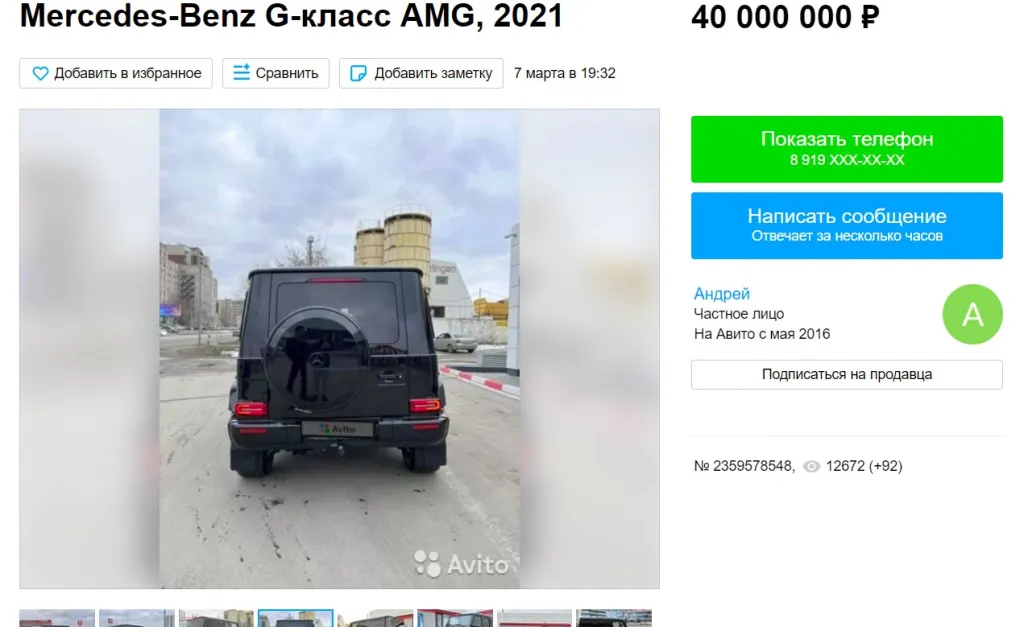This screenshot has height=627, width=1024.
Task: Select the first photo thumbnail
Action: coord(57,619)
